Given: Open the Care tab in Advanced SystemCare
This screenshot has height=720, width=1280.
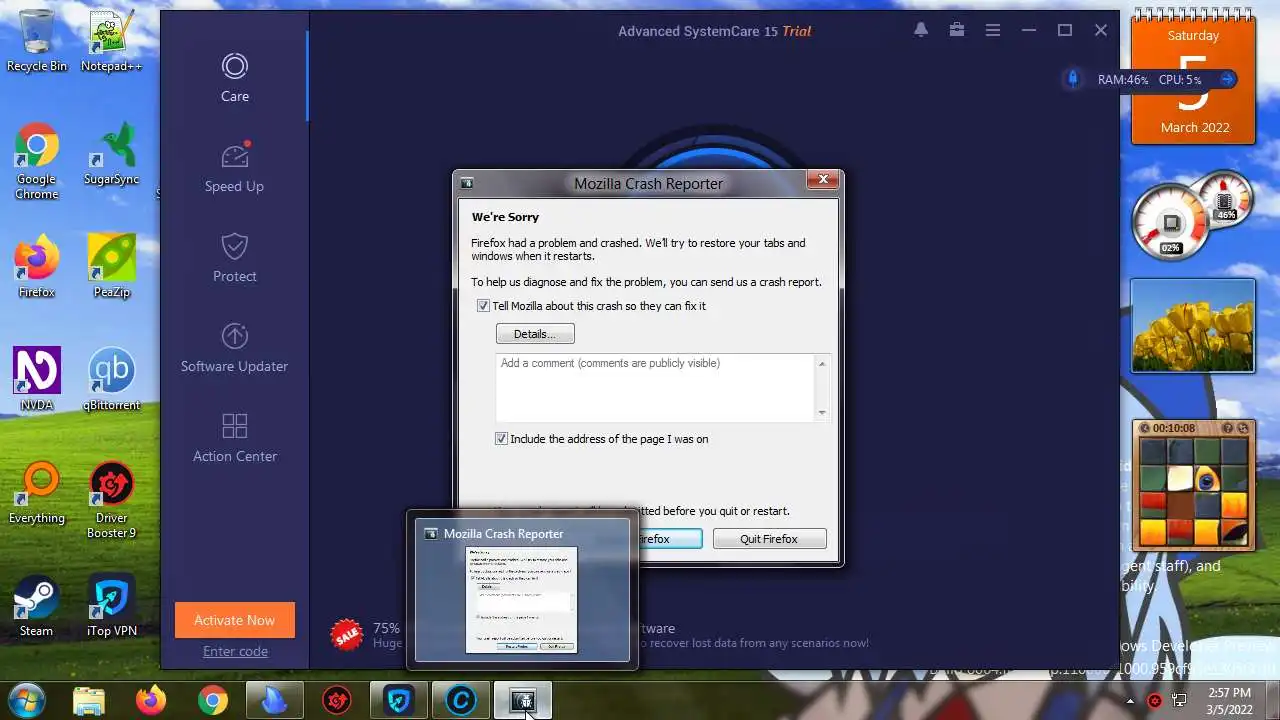Looking at the screenshot, I should click(235, 79).
